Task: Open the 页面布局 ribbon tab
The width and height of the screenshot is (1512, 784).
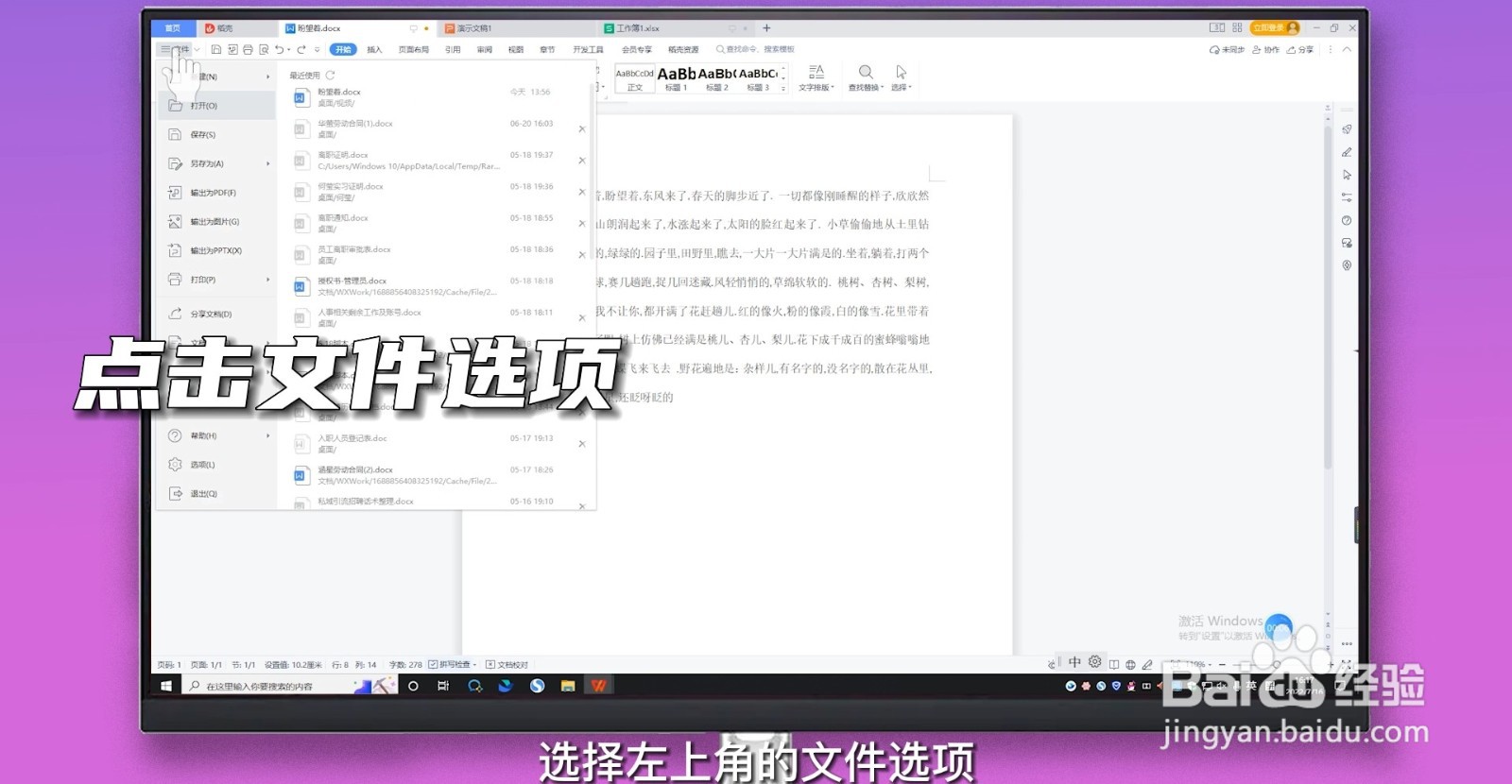Action: pyautogui.click(x=413, y=49)
